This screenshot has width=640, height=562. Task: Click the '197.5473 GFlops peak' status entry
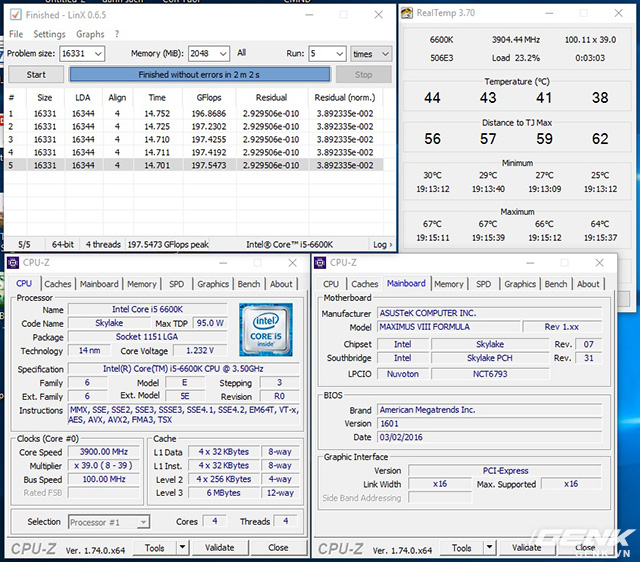click(x=168, y=244)
